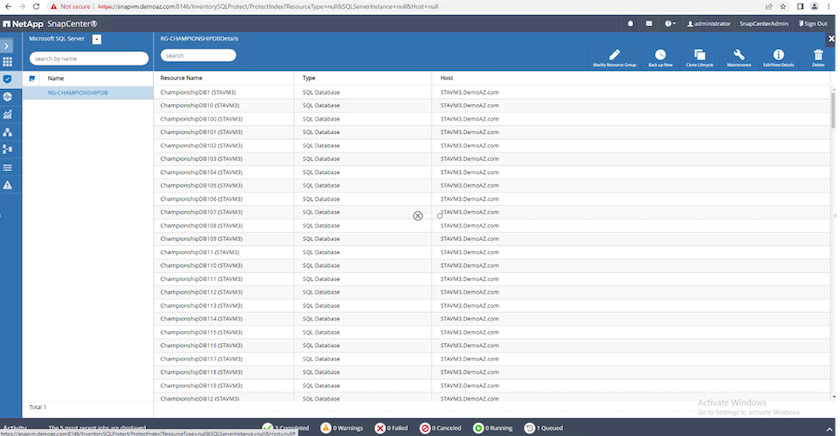Open the Settings sliders icon in sidebar
This screenshot has width=840, height=436.
pyautogui.click(x=8, y=168)
